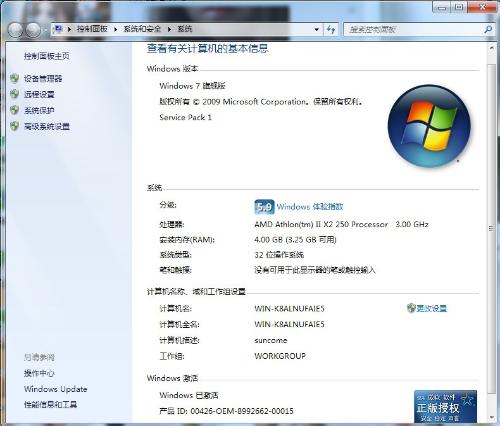Open 设备管理器 link
The image size is (500, 426).
[43, 79]
